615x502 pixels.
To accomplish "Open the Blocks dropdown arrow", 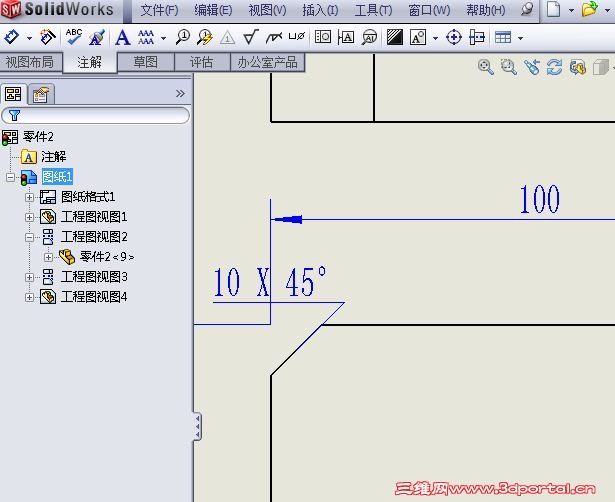I will (435, 38).
